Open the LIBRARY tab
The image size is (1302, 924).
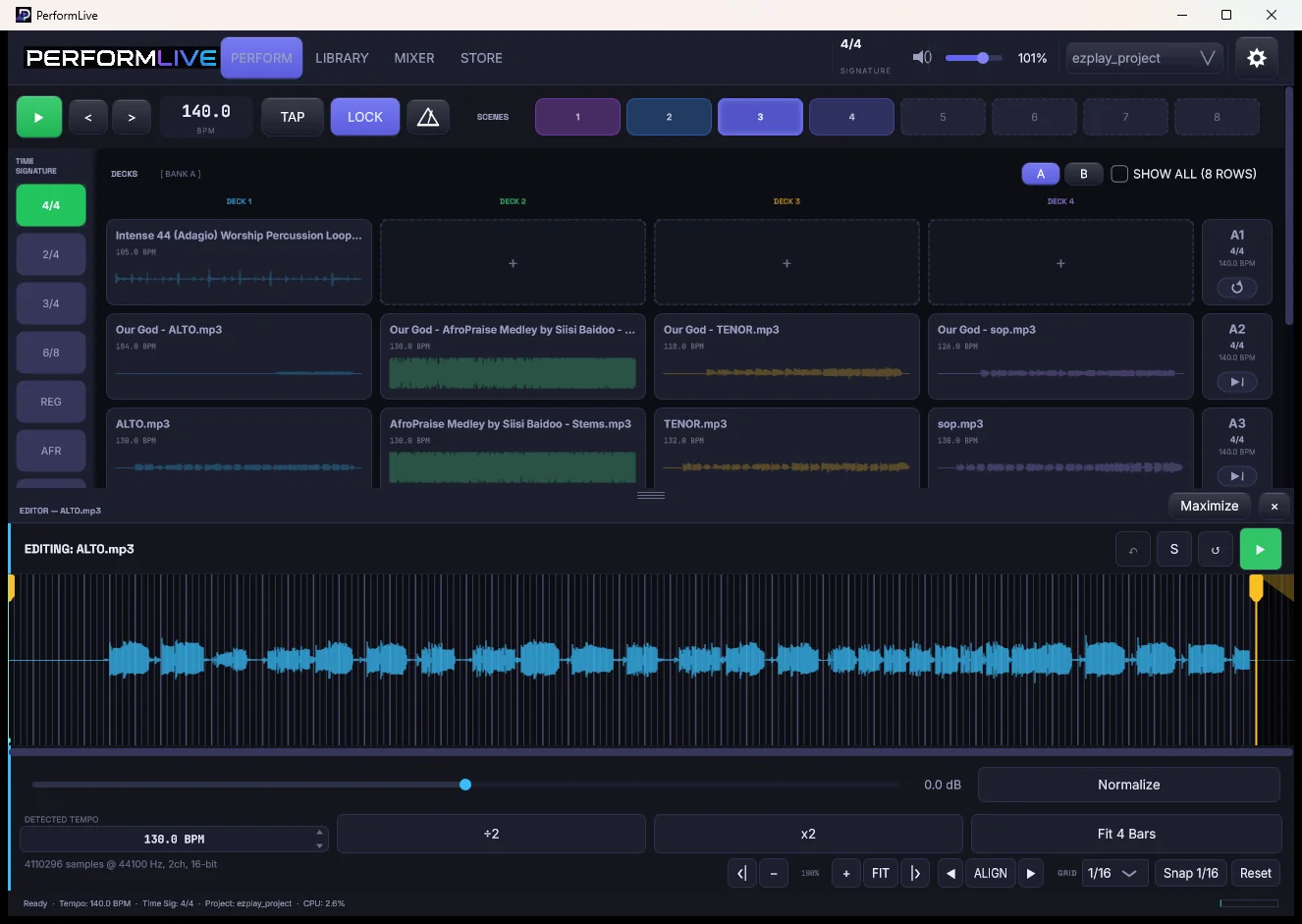[x=342, y=58]
